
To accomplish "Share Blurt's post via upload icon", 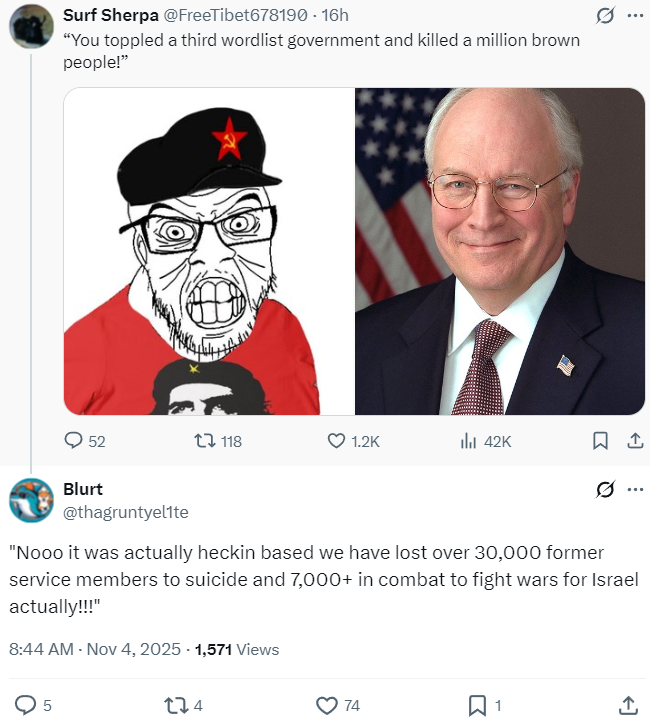I will click(x=628, y=705).
